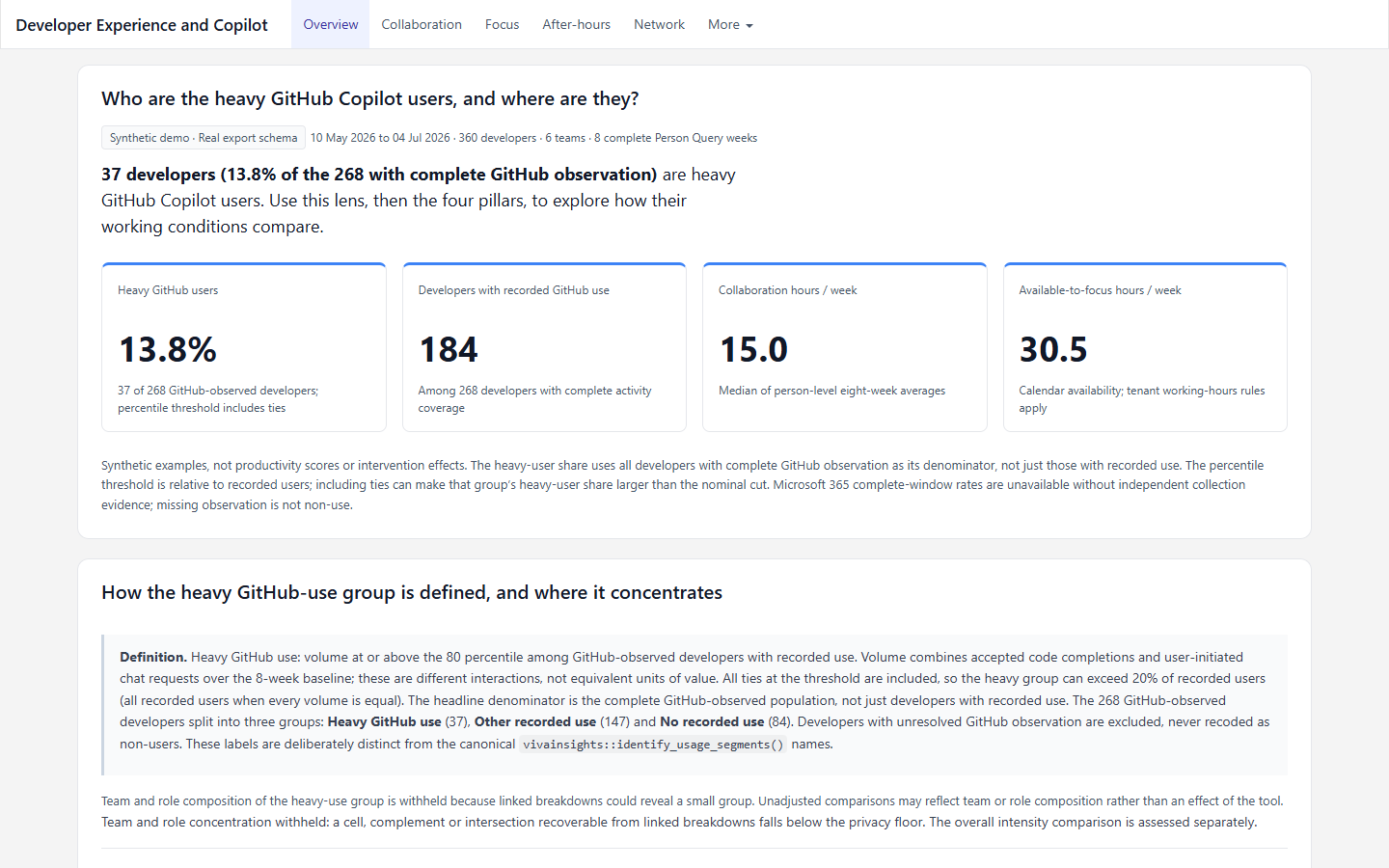Image resolution: width=1389 pixels, height=868 pixels.
Task: Click the bold 'Definition.' label
Action: pos(153,657)
